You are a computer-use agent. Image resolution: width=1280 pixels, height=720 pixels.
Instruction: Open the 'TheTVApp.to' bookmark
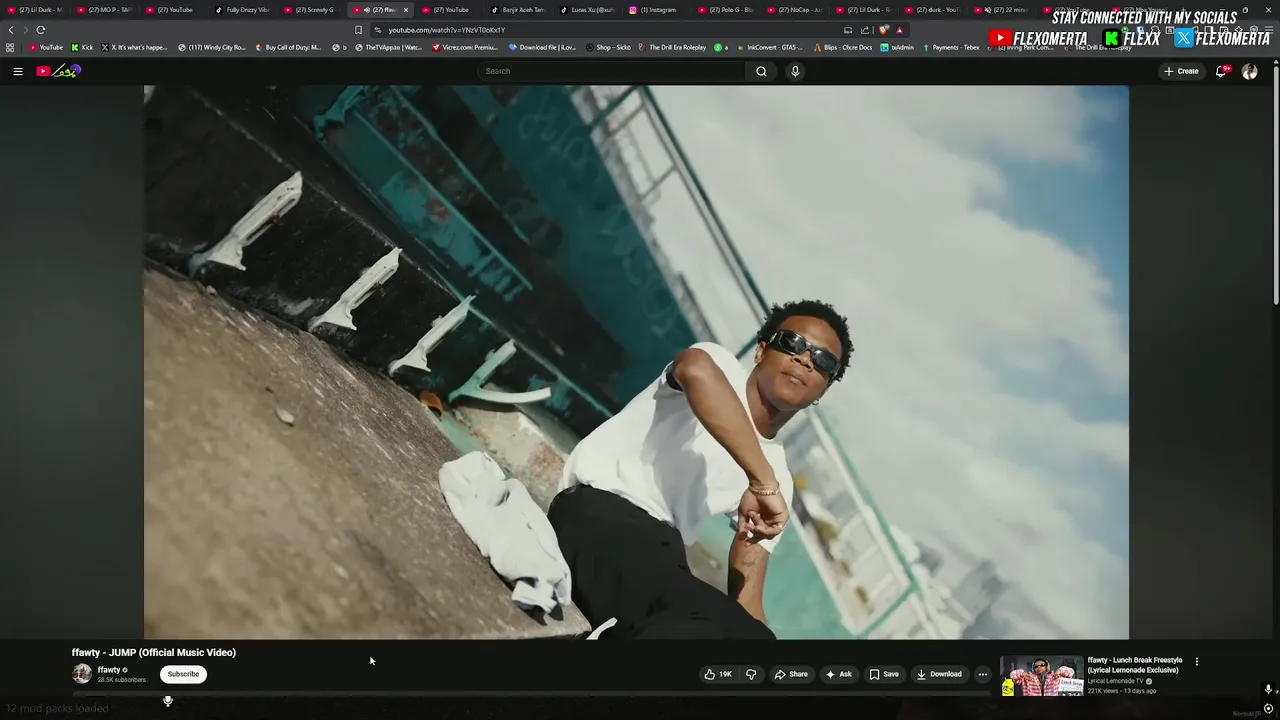390,47
